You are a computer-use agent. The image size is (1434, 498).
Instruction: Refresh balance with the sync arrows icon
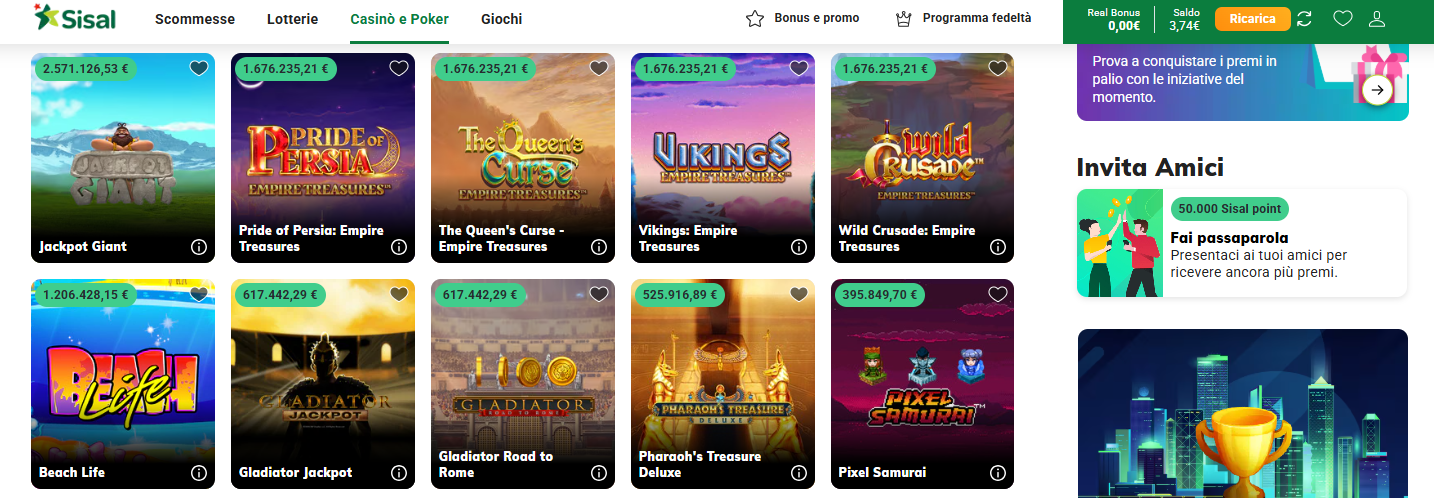click(x=1304, y=18)
